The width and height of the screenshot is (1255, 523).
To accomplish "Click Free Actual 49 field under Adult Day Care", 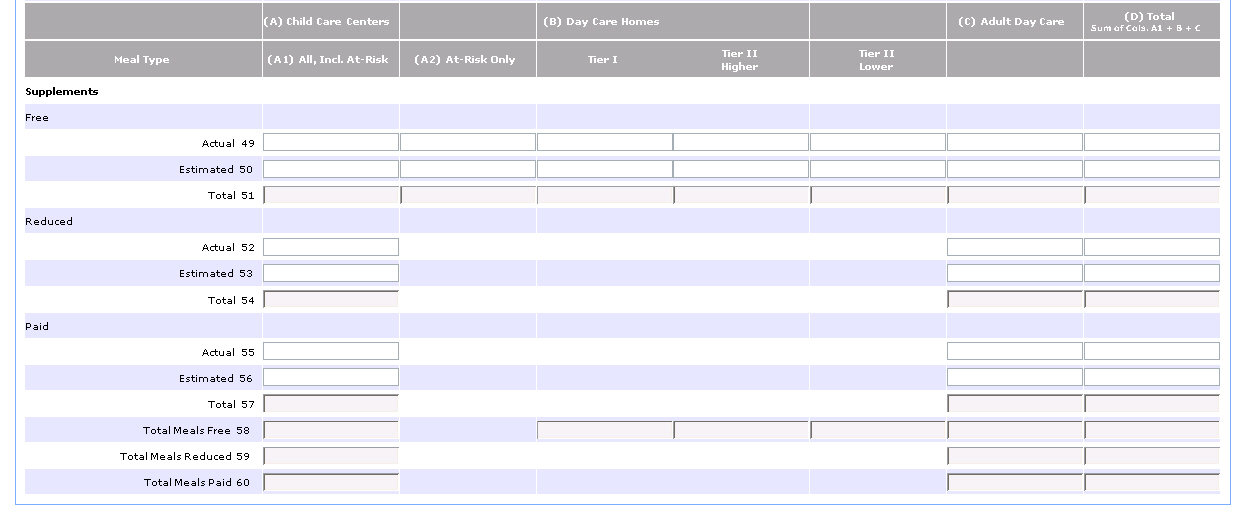I will pos(1015,143).
